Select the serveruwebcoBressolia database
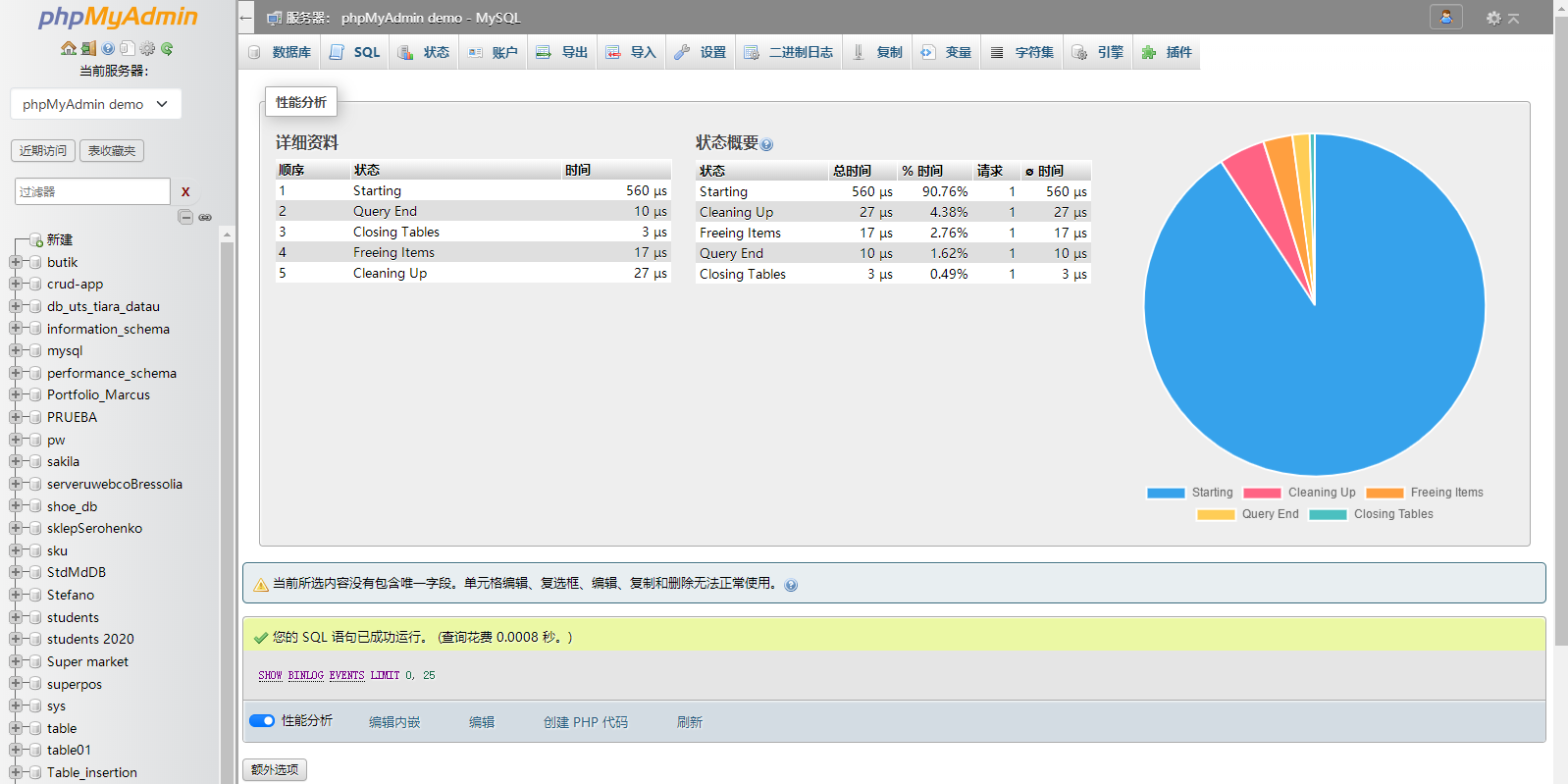Image resolution: width=1568 pixels, height=784 pixels. tap(115, 484)
